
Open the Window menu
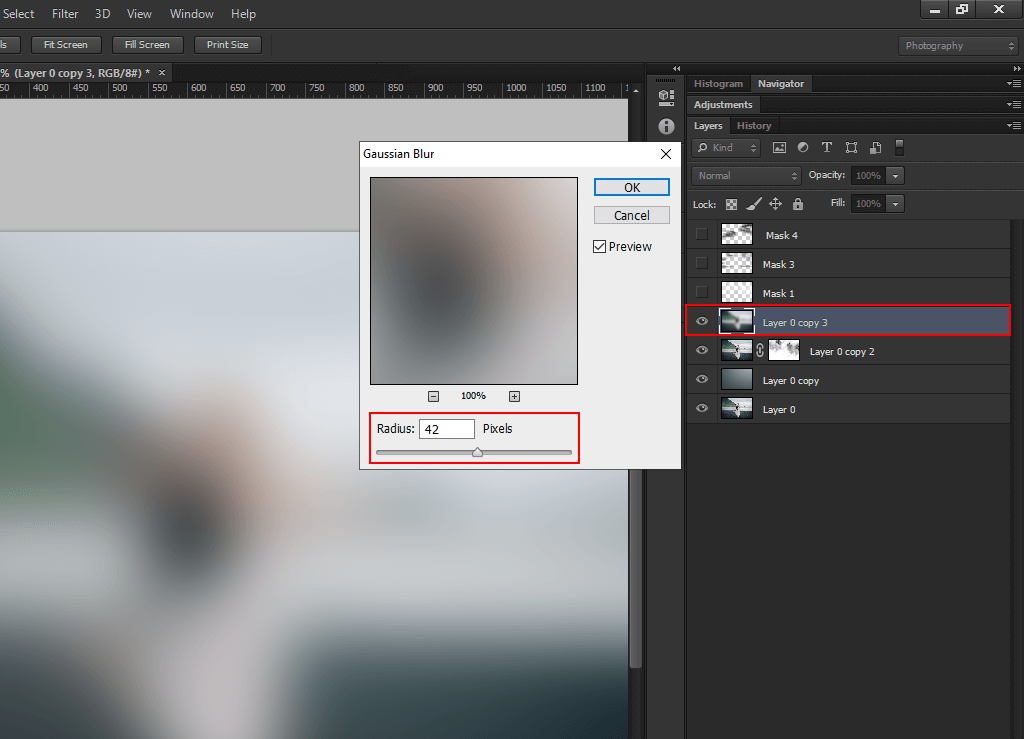tap(192, 14)
